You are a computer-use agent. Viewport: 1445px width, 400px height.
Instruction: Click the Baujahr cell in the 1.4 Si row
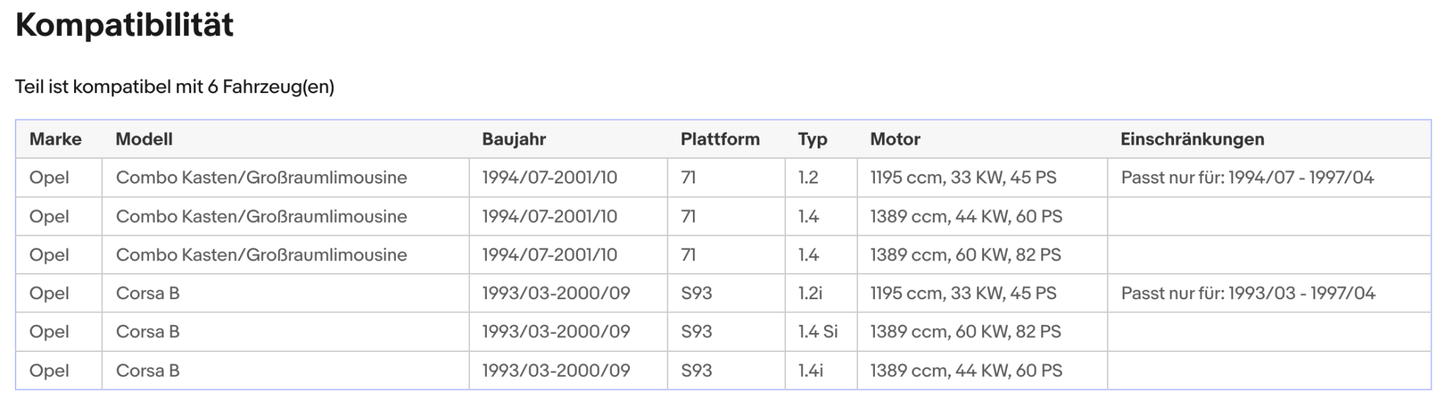(556, 332)
